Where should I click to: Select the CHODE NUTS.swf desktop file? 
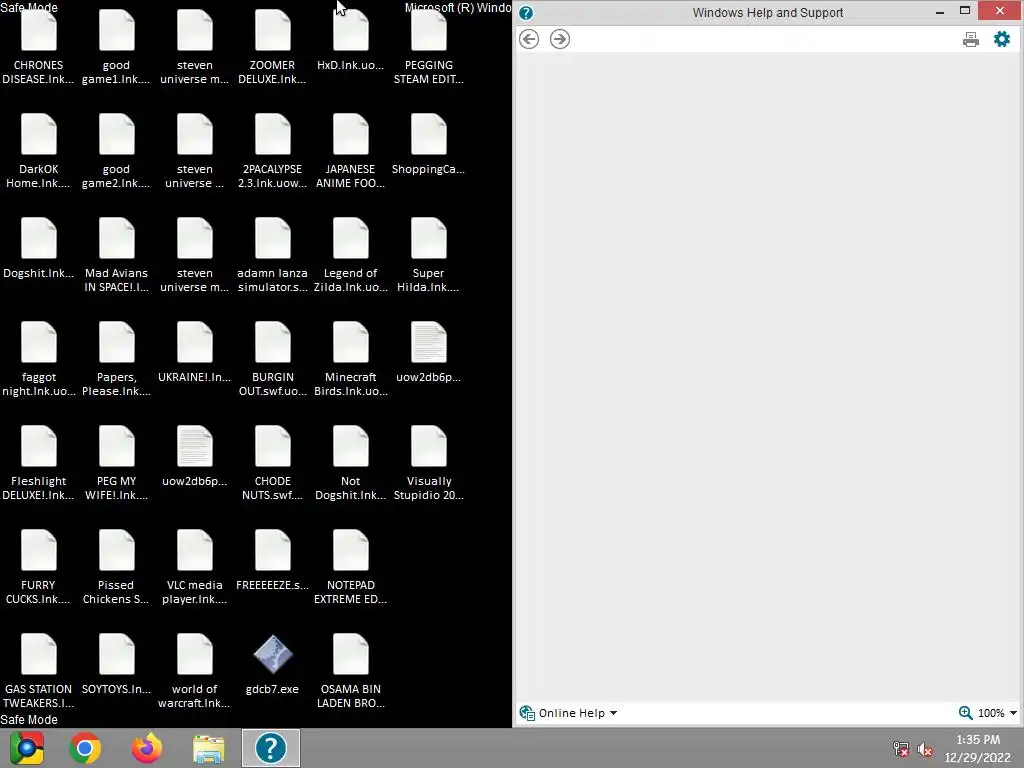click(x=272, y=463)
